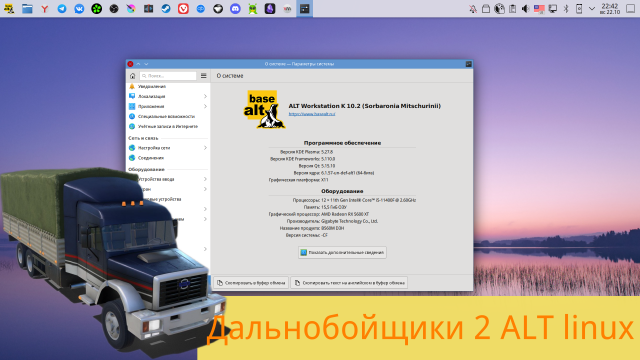Expand the Локализация chevron arrow
640x360 pixels.
(x=205, y=96)
